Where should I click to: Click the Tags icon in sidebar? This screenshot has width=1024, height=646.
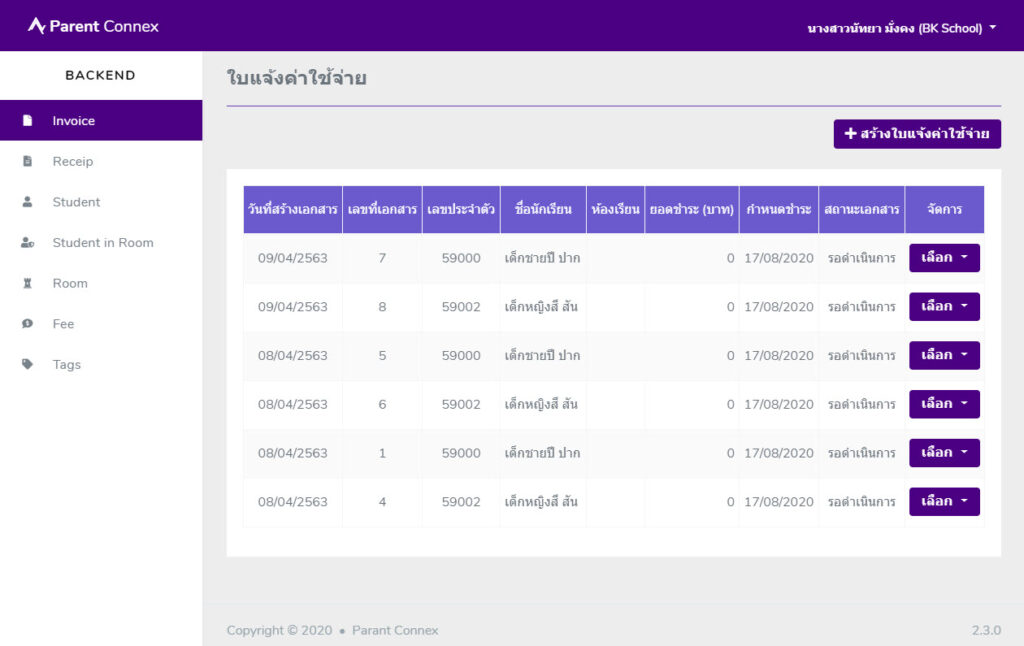27,365
